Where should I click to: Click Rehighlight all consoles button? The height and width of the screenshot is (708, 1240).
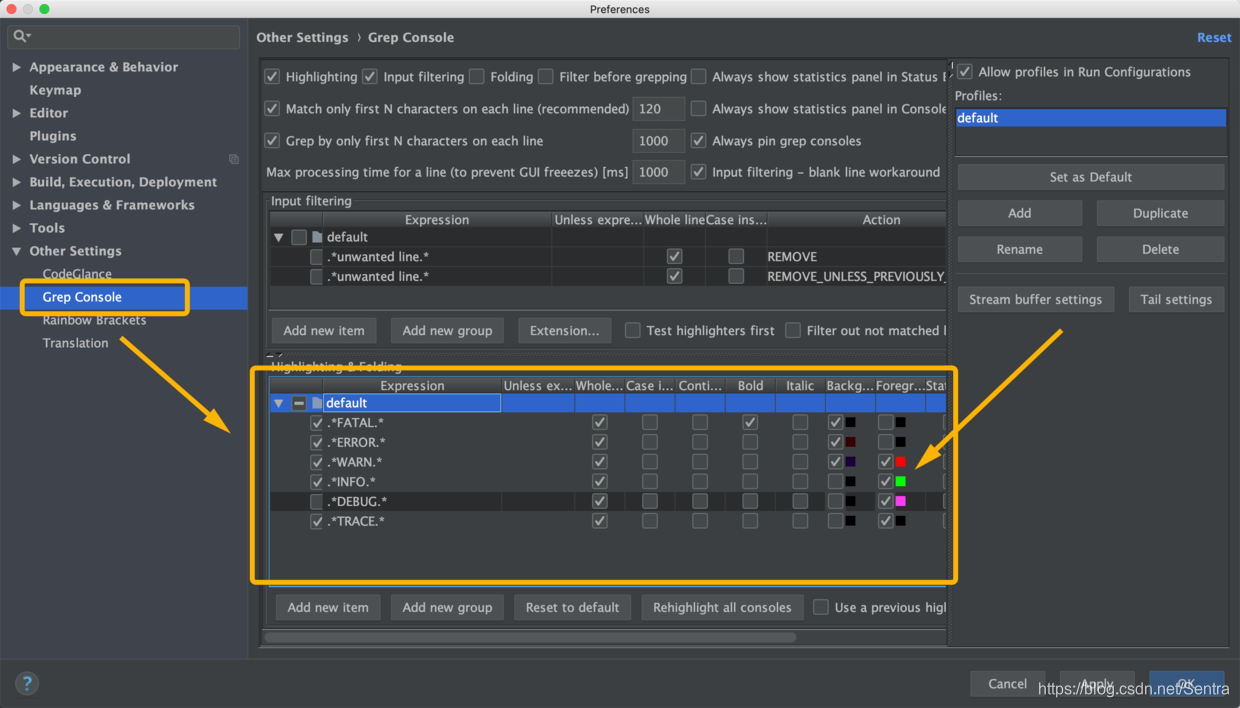722,607
